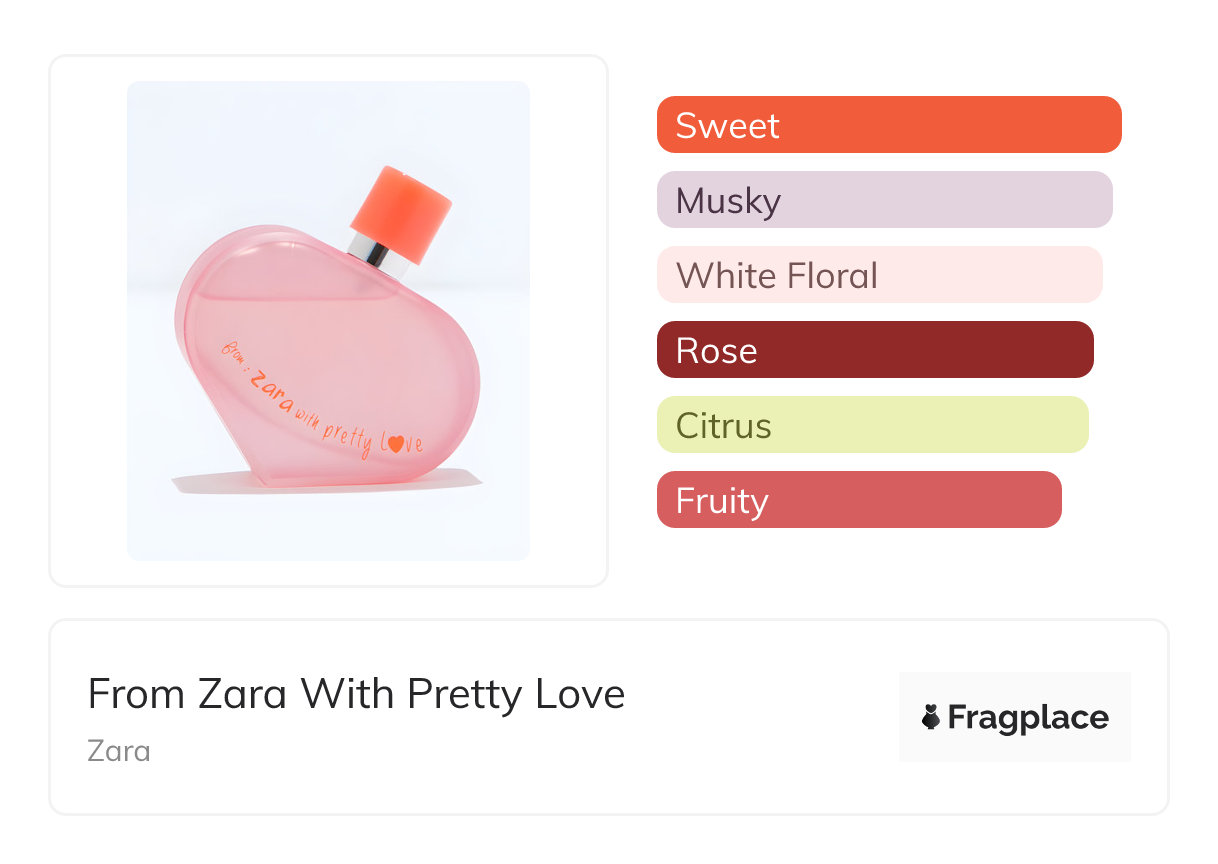Click the Fruity accord bar
Viewport: 1218px width, 864px height.
[858, 500]
